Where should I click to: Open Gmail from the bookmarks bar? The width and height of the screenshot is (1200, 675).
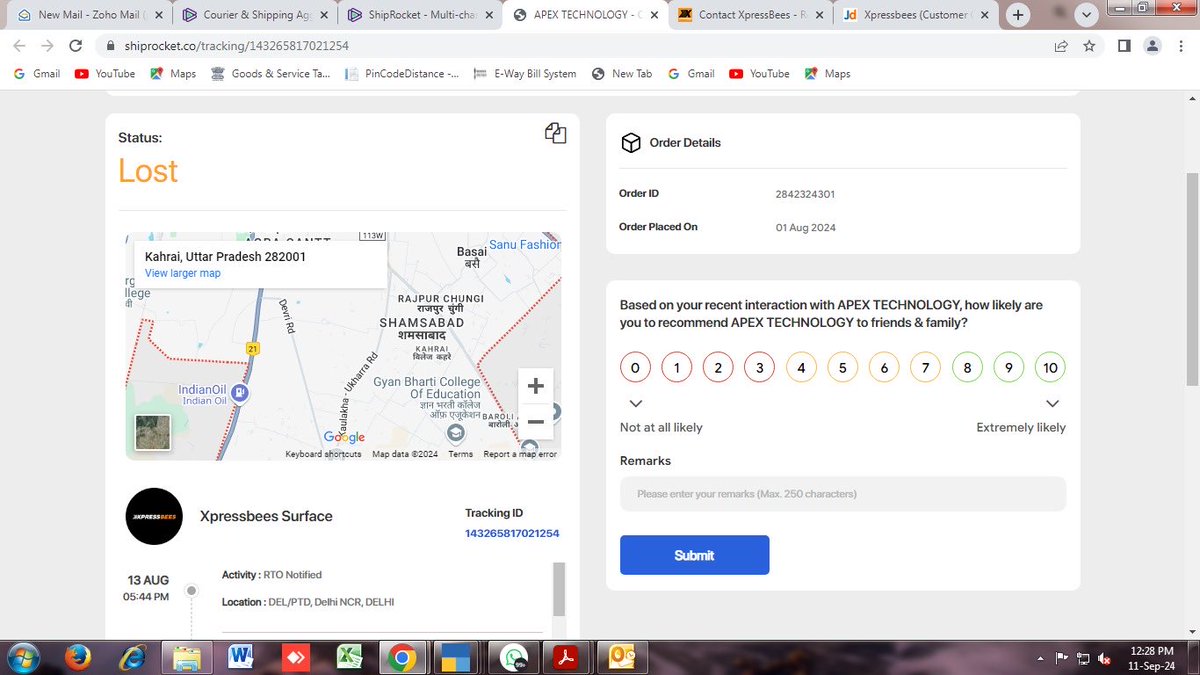pos(36,73)
